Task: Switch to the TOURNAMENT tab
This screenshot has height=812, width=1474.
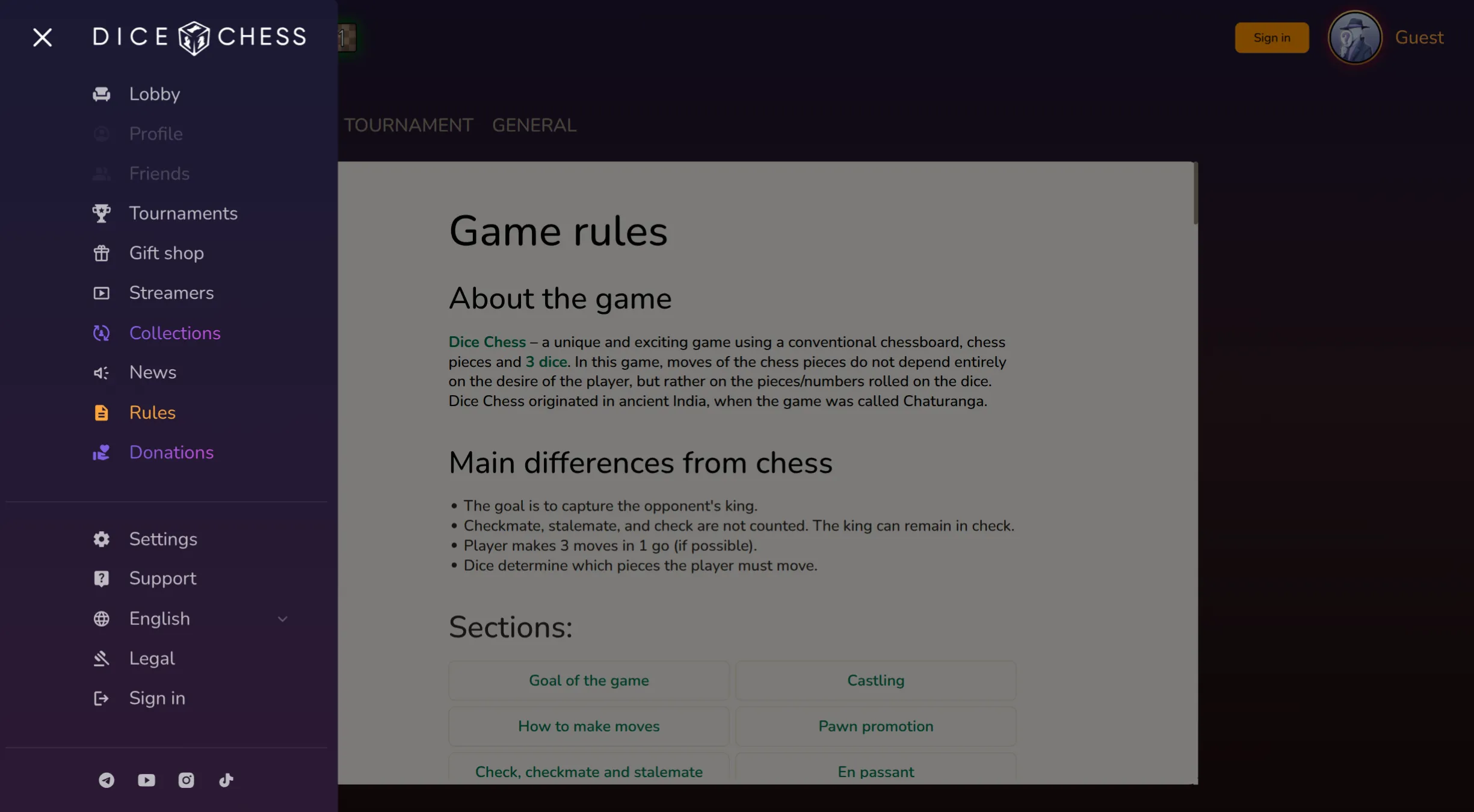Action: [x=408, y=125]
